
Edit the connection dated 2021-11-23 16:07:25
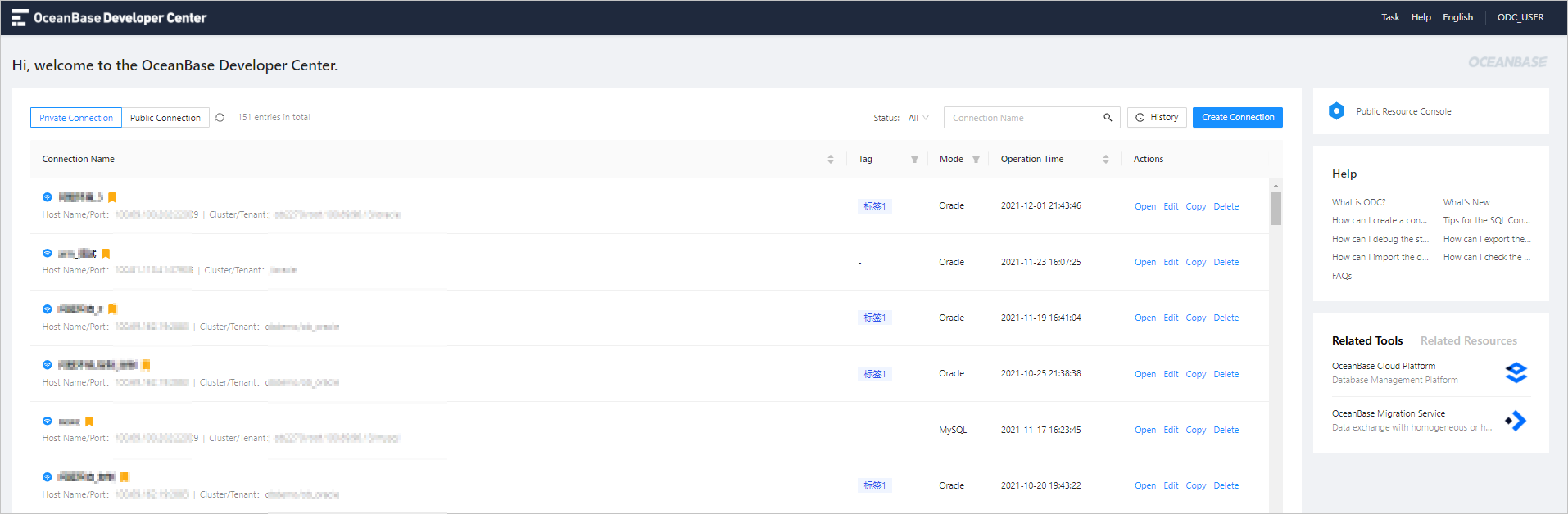1171,263
